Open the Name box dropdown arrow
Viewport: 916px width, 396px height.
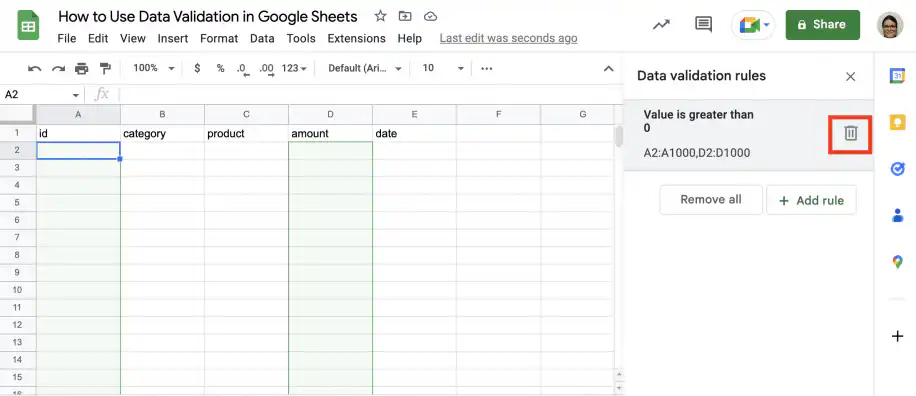coord(76,96)
